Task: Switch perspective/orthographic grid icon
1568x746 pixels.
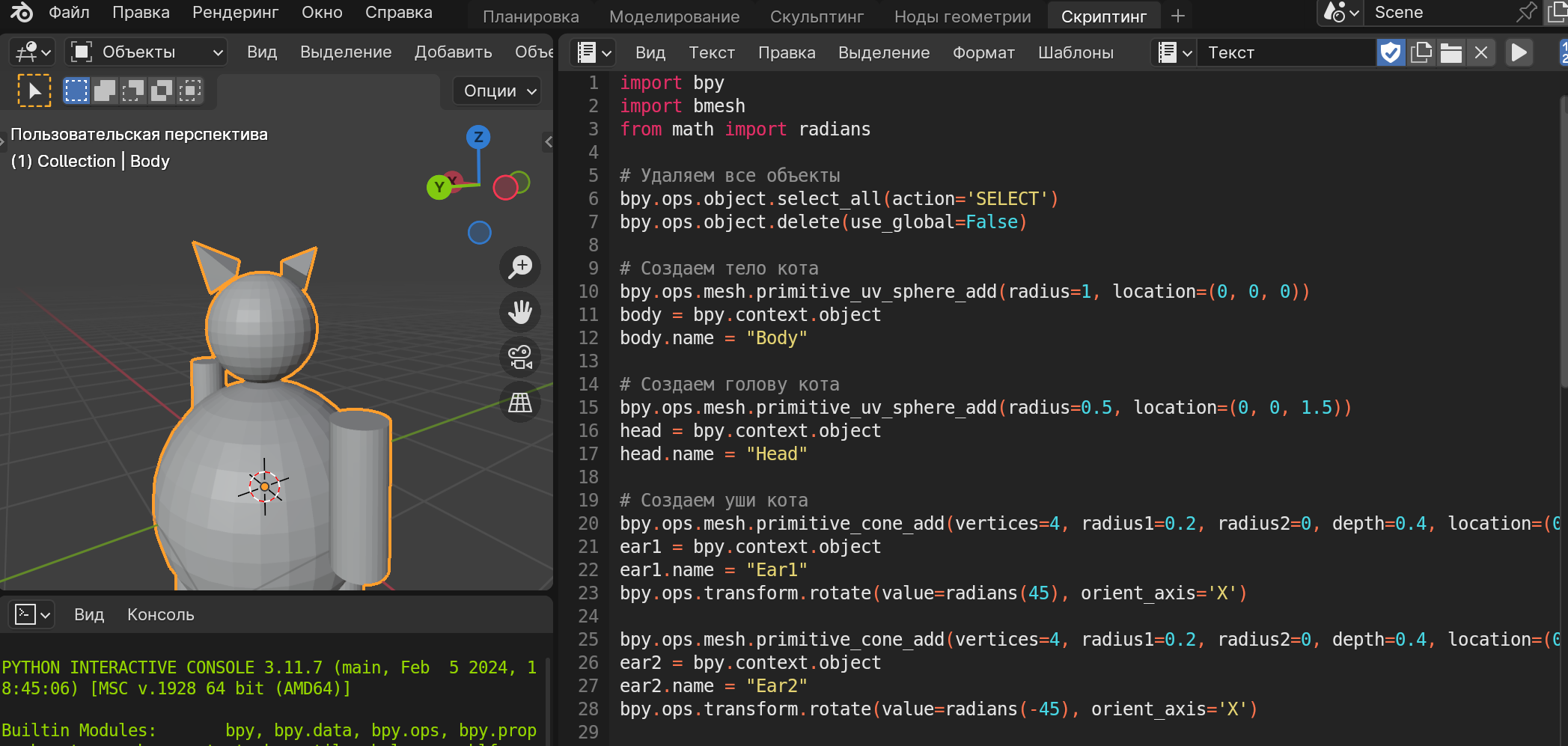Action: click(x=520, y=403)
